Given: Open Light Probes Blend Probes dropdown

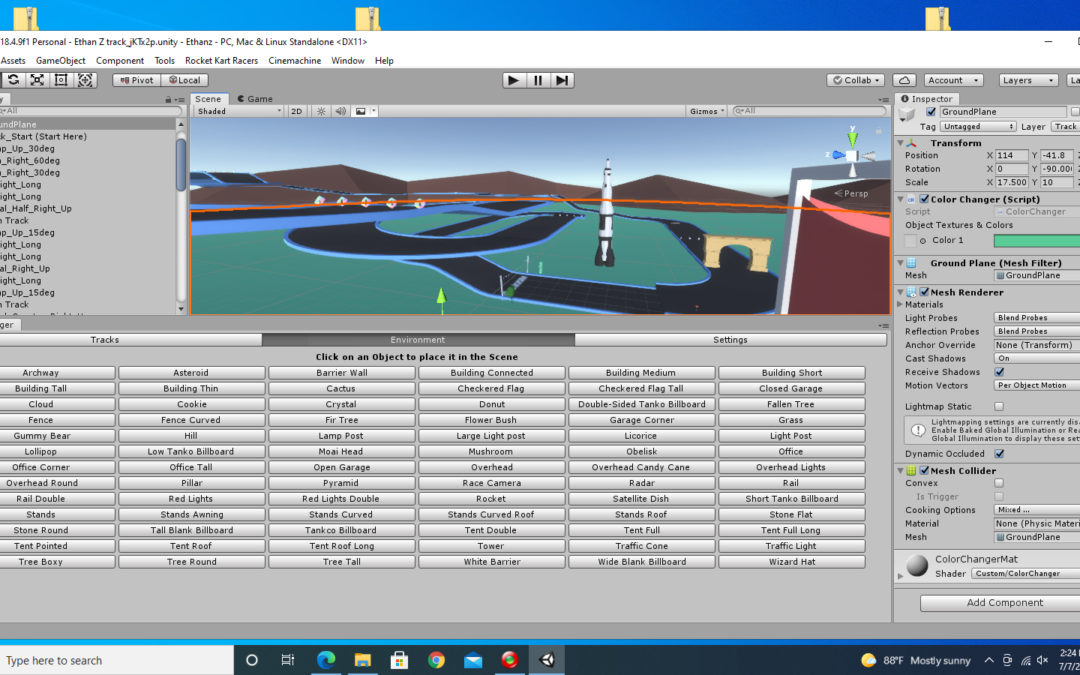Looking at the screenshot, I should click(1037, 318).
